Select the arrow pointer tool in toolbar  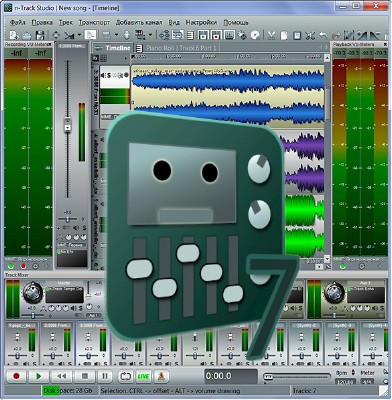click(90, 35)
